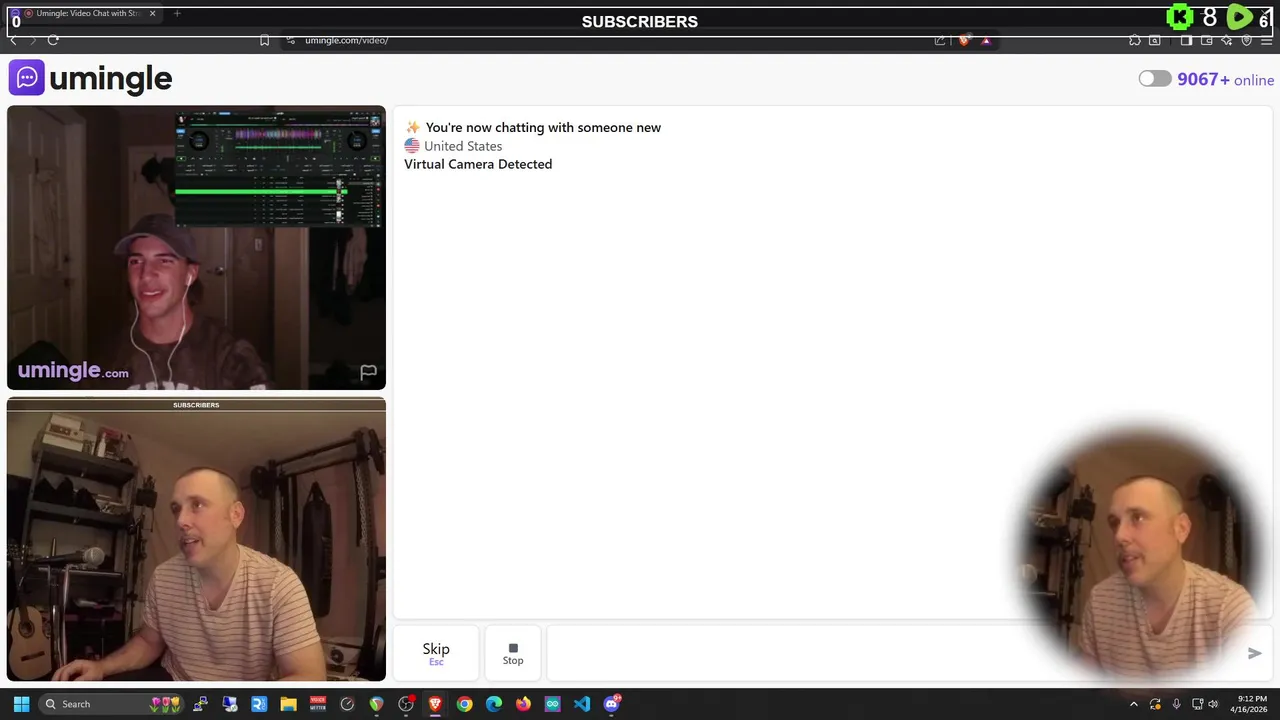Click the taskbar Search box

tap(112, 704)
